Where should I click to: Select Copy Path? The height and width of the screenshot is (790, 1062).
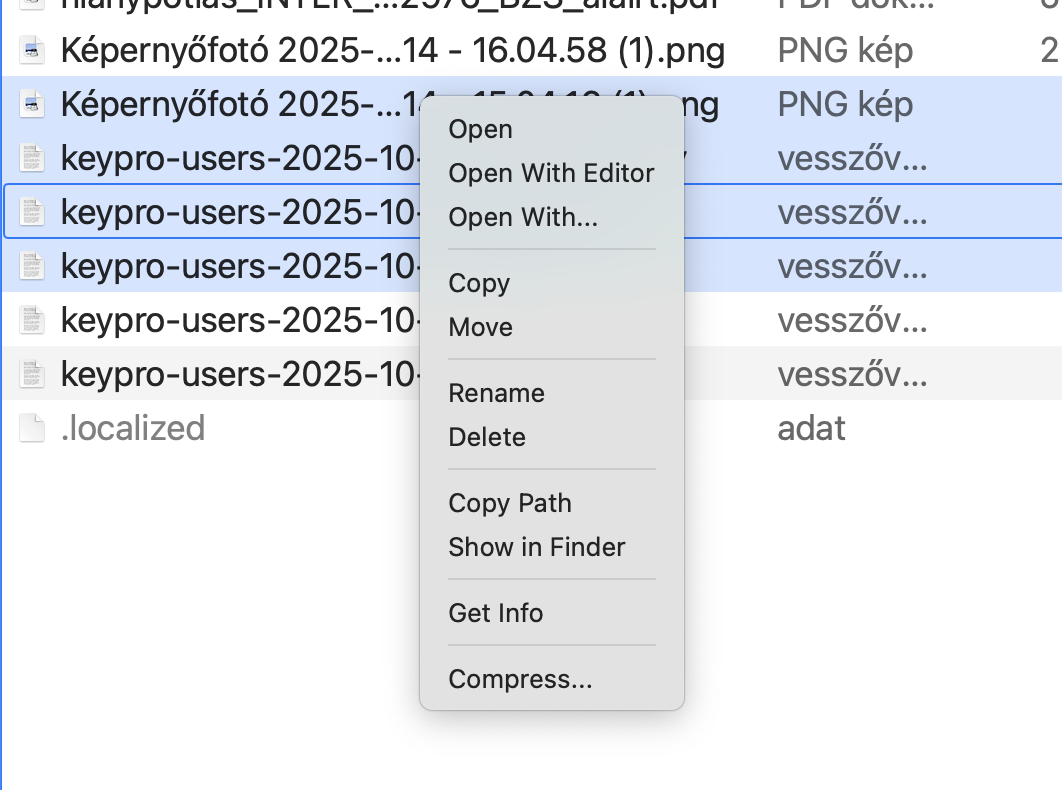pyautogui.click(x=510, y=503)
